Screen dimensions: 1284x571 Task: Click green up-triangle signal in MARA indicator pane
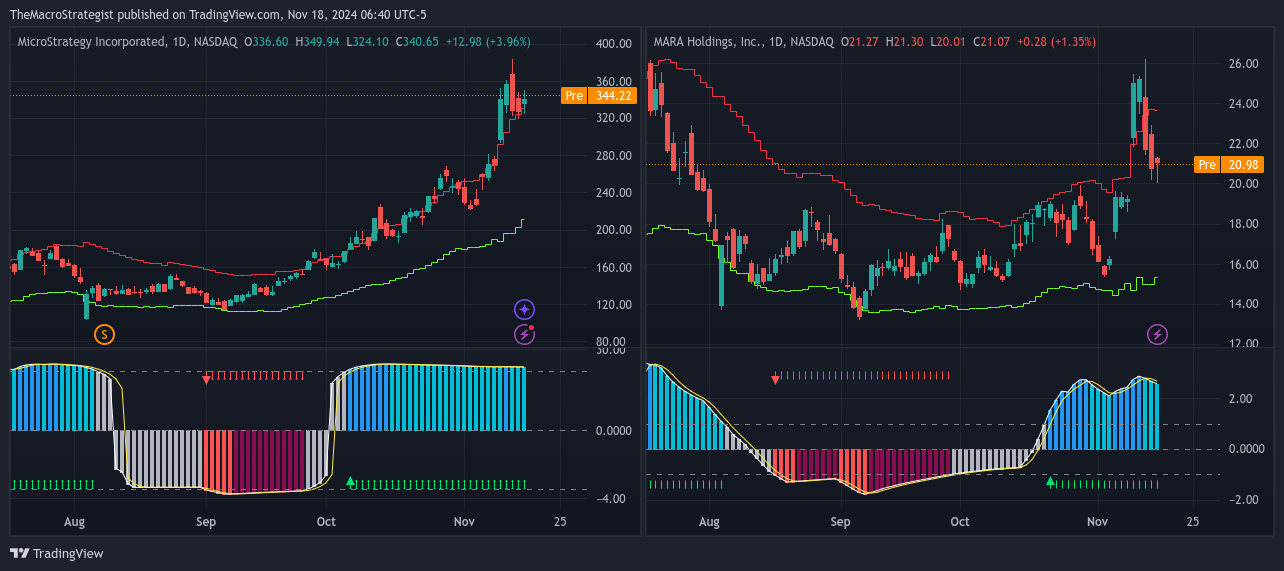(1050, 481)
